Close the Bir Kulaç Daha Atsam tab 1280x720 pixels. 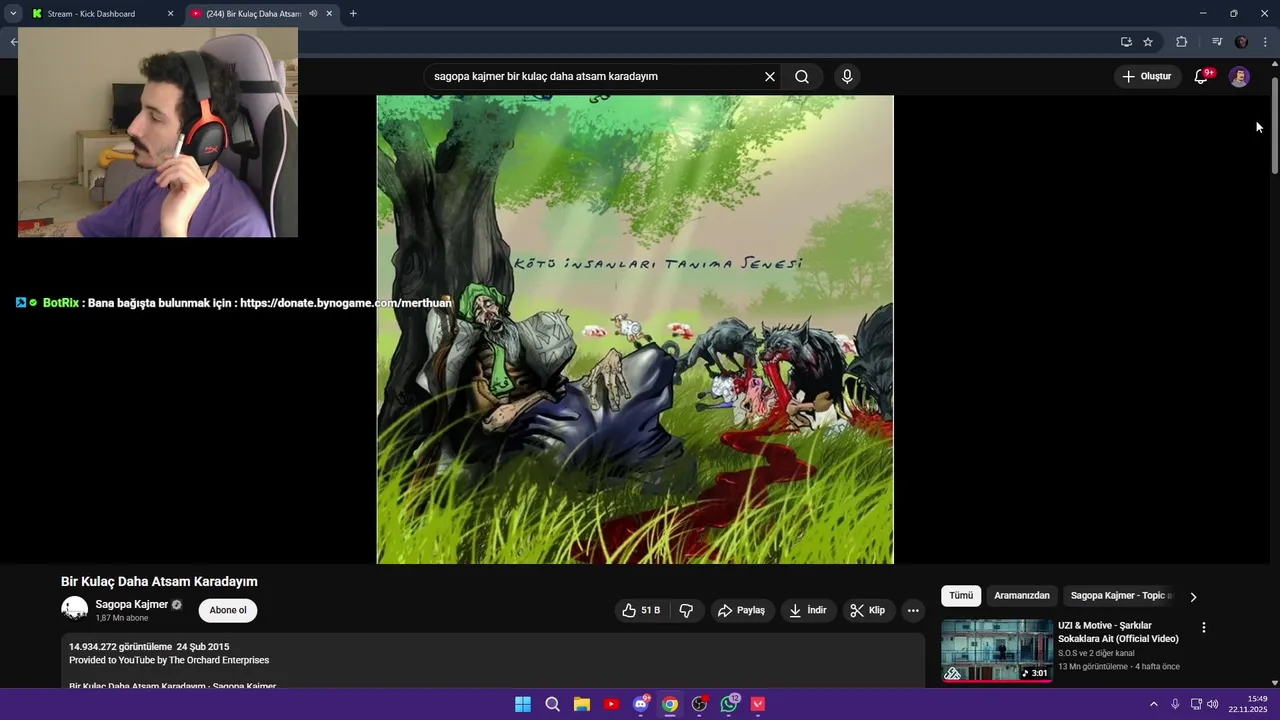click(x=329, y=14)
